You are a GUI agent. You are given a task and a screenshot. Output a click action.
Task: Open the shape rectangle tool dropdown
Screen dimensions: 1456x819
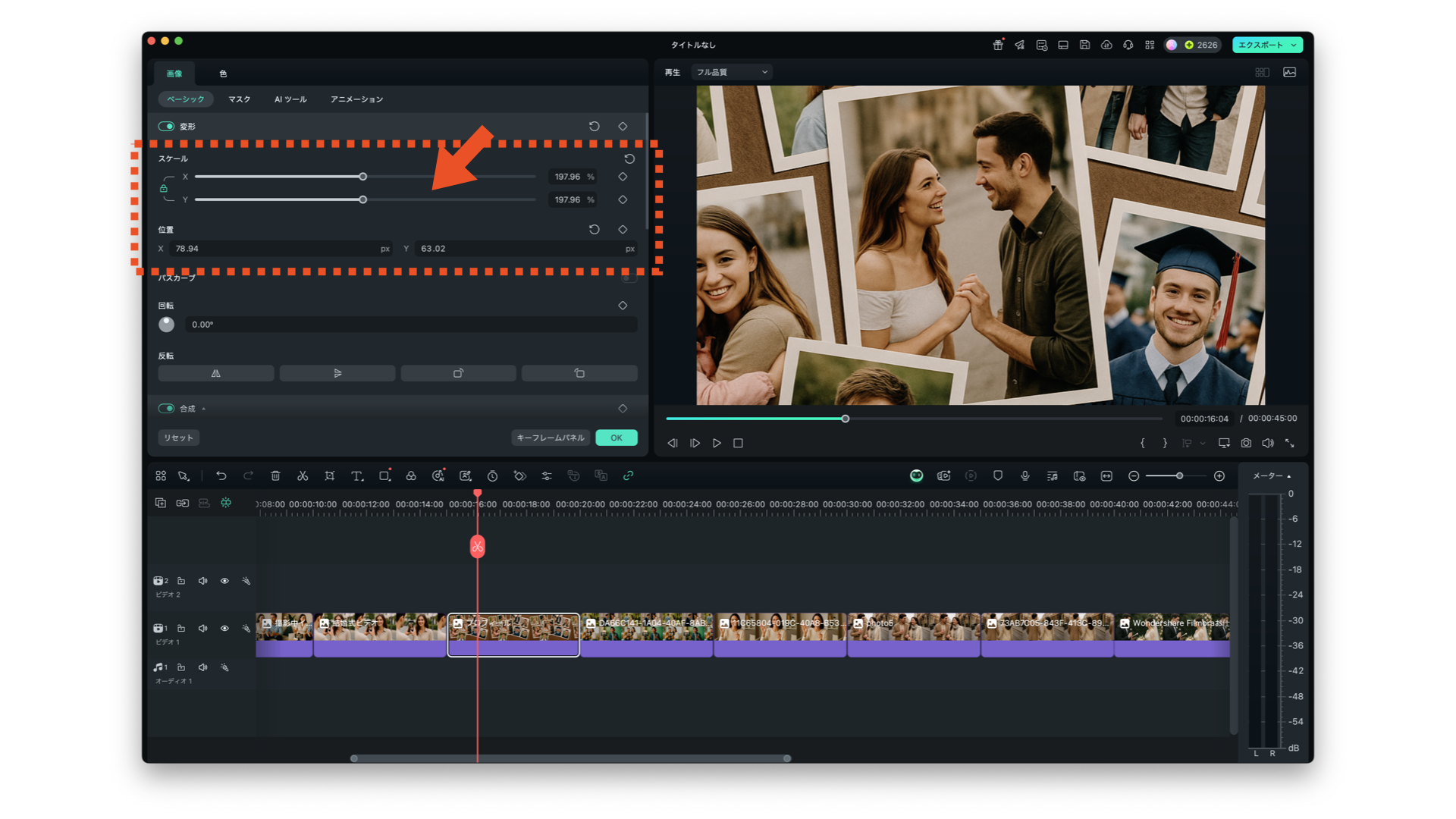[385, 475]
